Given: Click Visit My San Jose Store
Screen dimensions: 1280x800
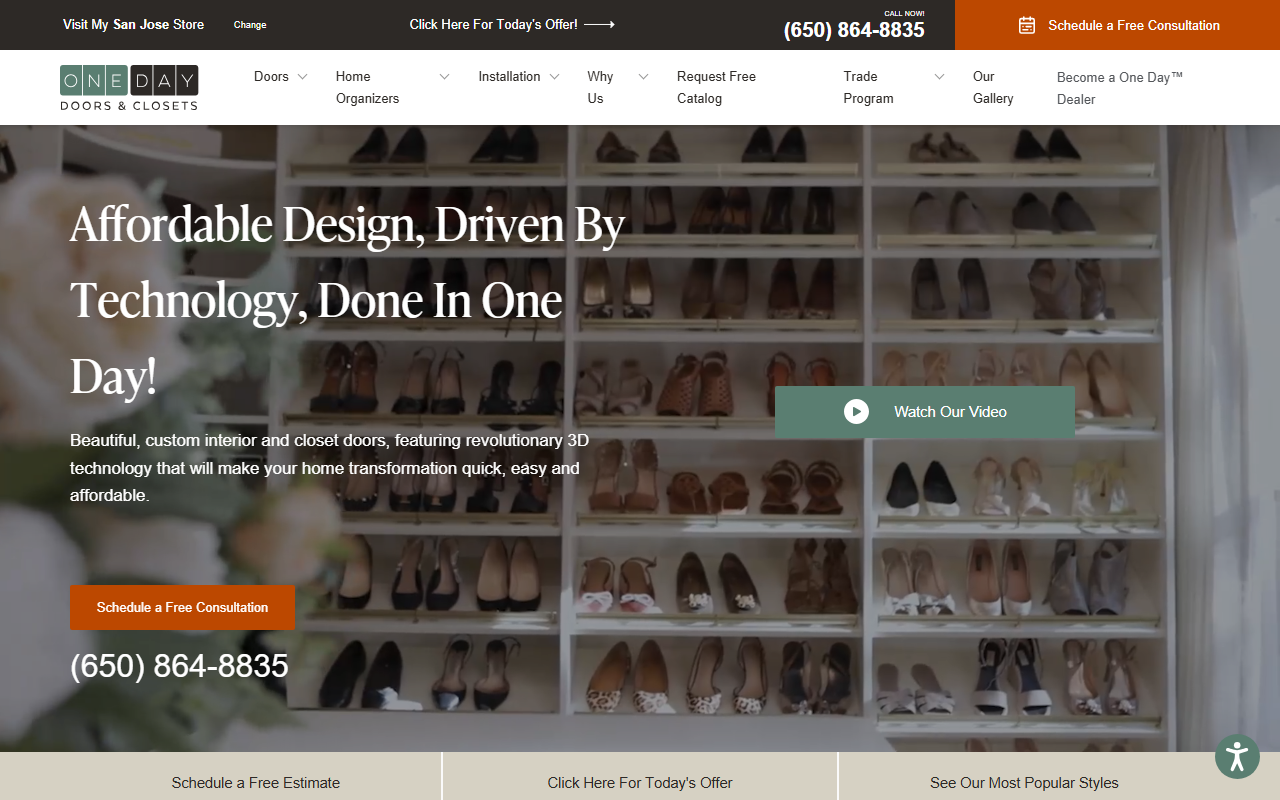Looking at the screenshot, I should pyautogui.click(x=133, y=24).
